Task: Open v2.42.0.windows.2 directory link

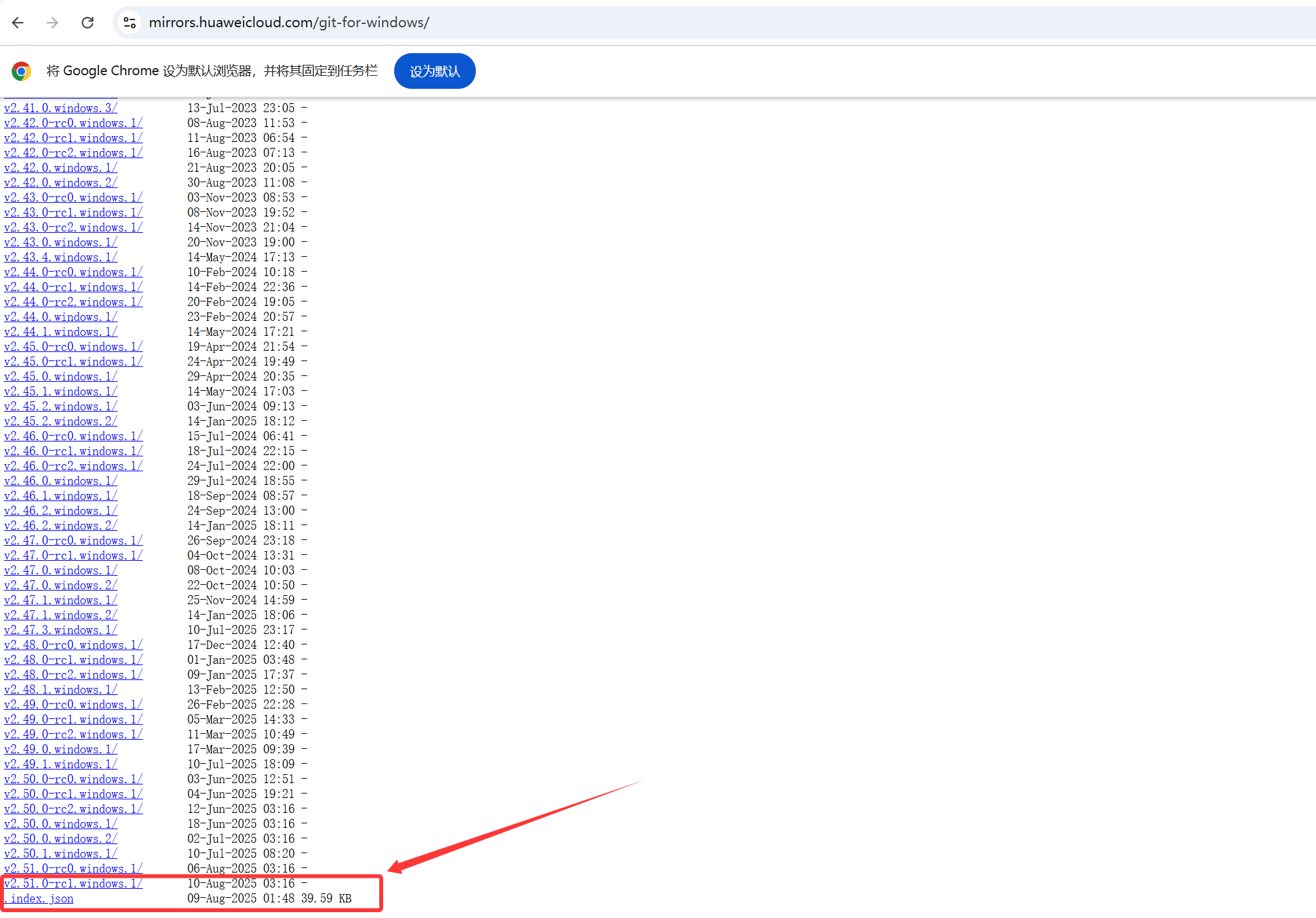Action: [x=60, y=182]
